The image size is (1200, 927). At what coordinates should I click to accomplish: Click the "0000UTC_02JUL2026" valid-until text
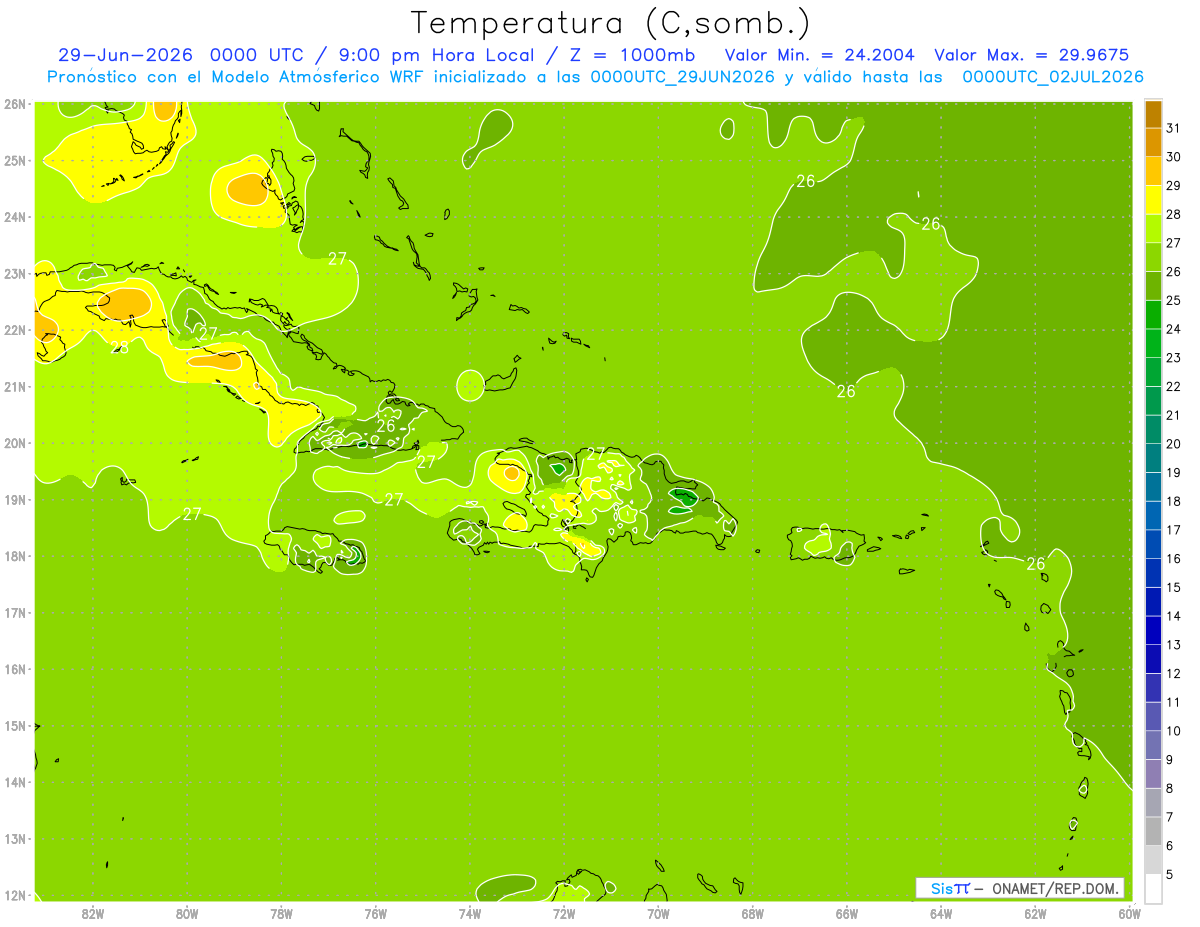pos(1053,76)
